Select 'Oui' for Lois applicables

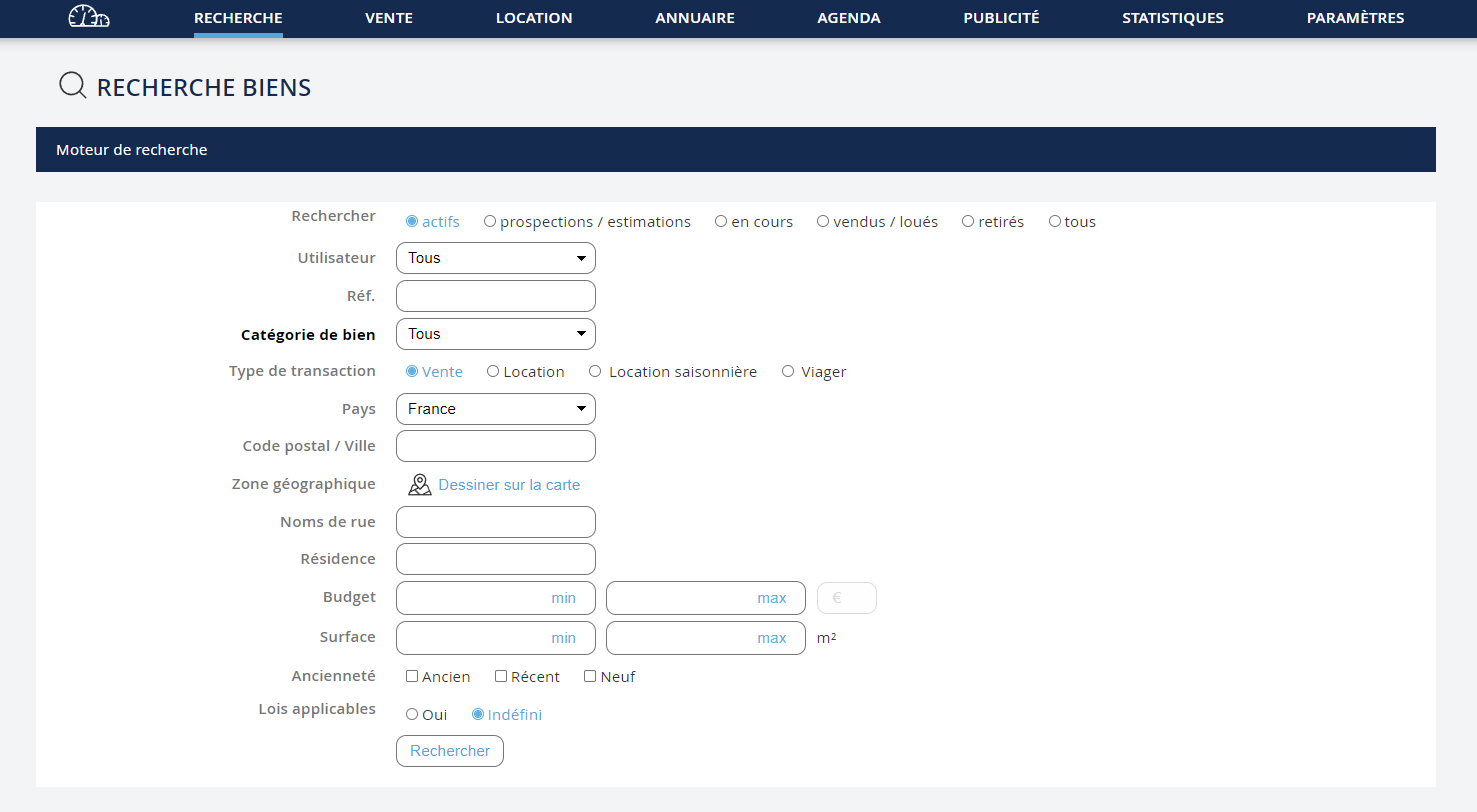412,714
